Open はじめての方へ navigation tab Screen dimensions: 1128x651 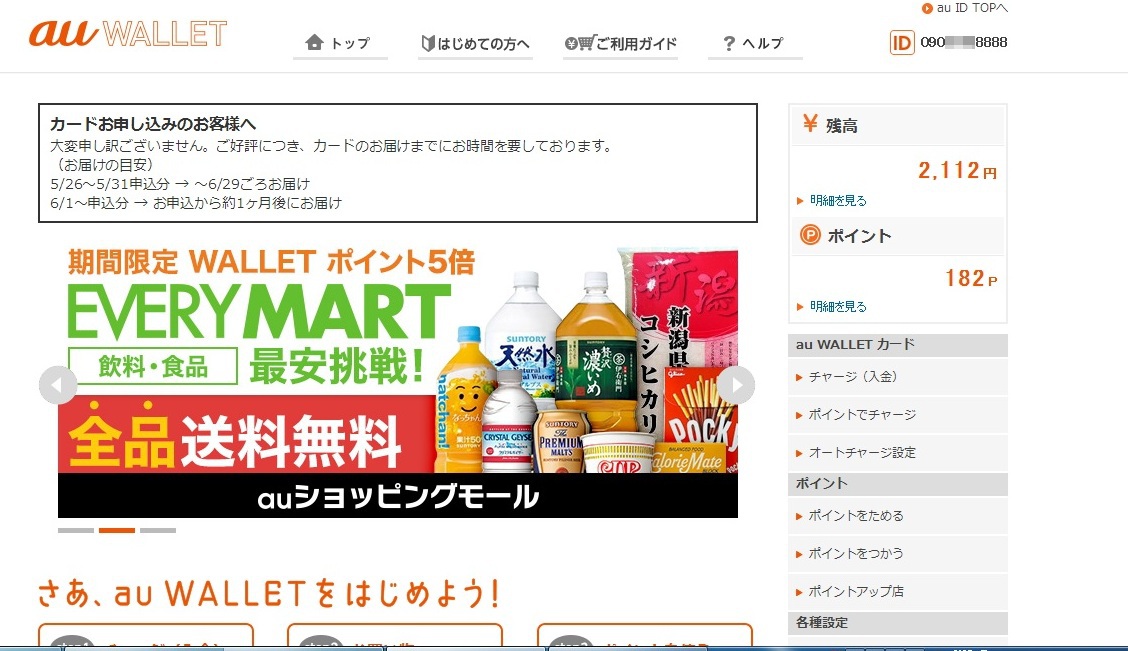coord(476,44)
